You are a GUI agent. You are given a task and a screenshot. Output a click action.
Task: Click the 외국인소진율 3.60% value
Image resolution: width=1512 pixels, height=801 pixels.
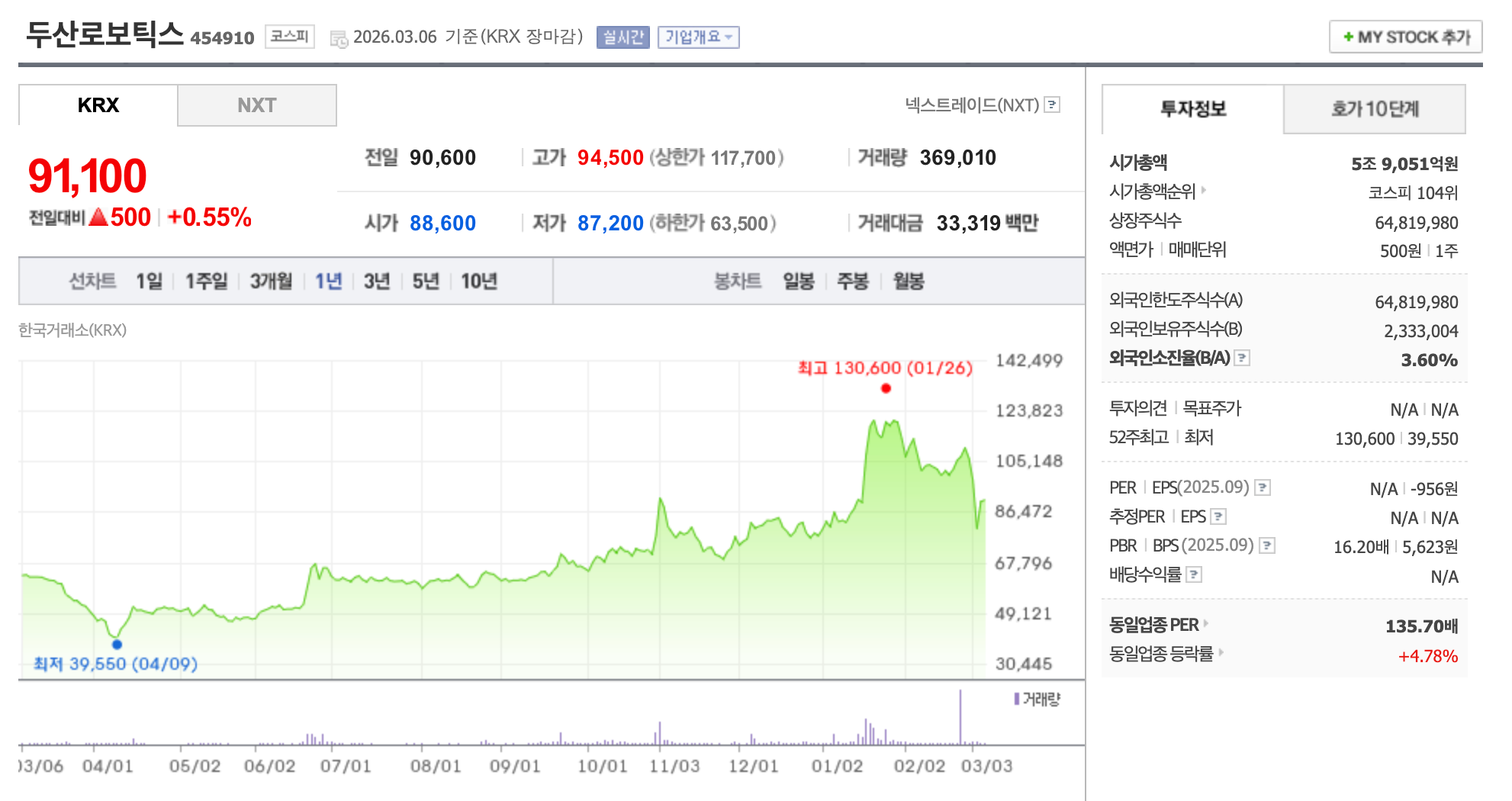[1429, 360]
